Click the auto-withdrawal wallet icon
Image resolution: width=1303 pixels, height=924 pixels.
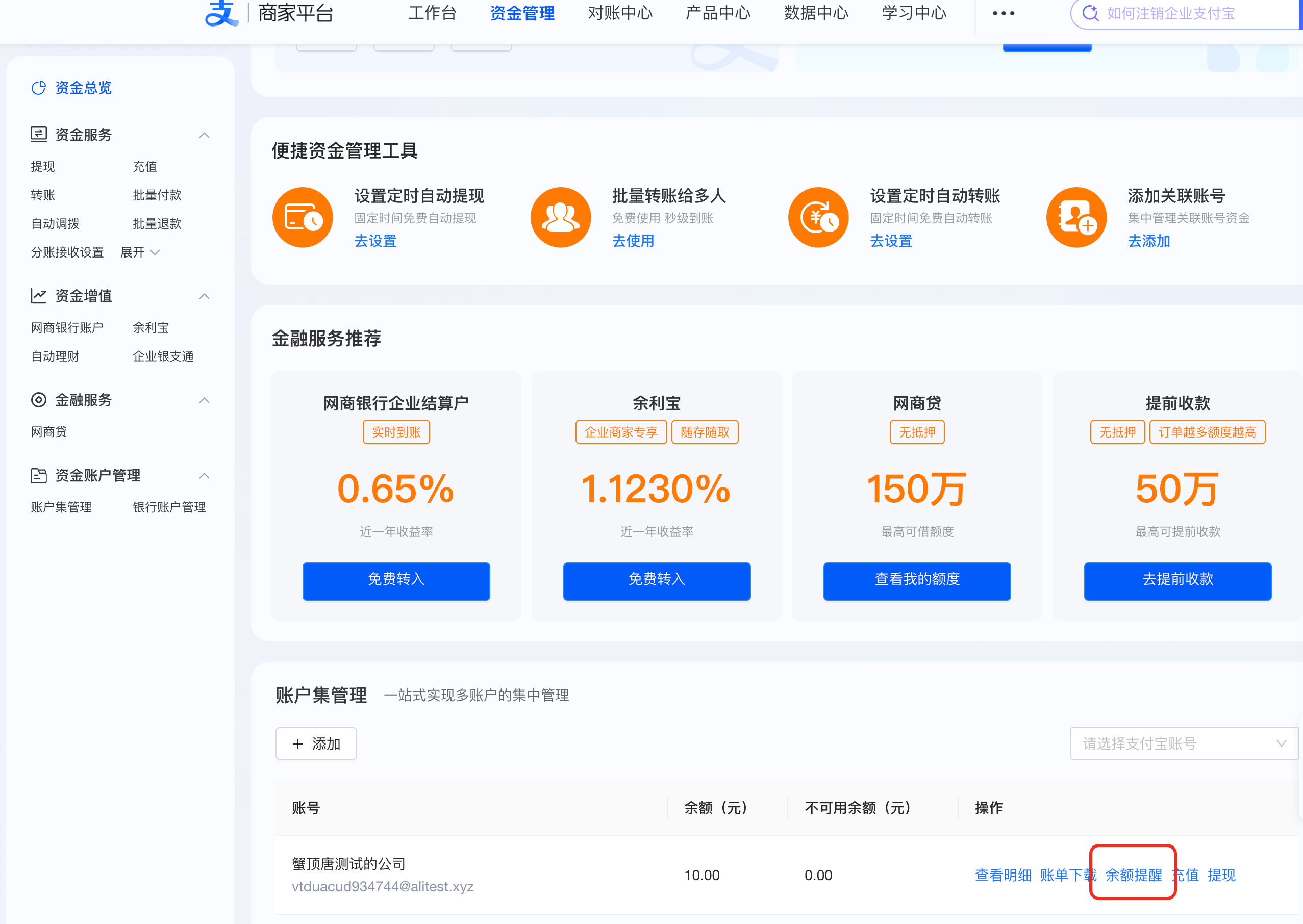(302, 217)
